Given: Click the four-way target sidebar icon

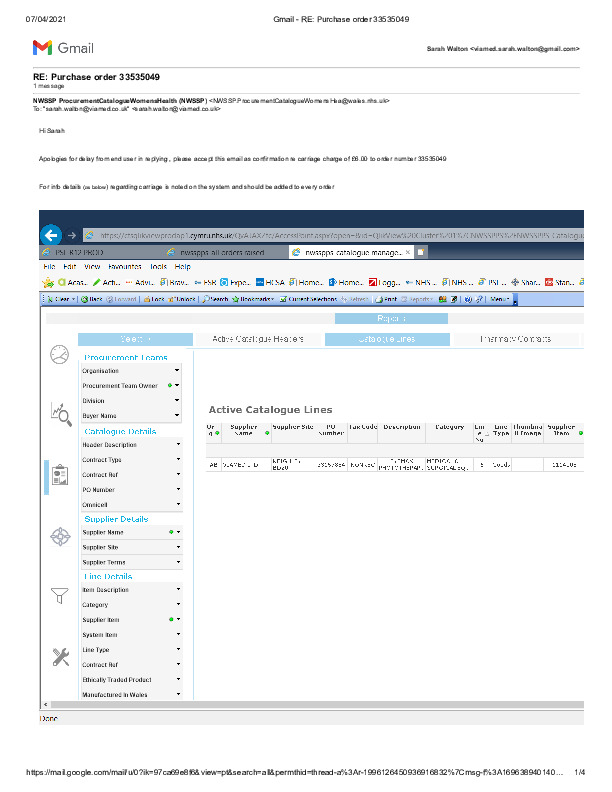Looking at the screenshot, I should (x=59, y=535).
